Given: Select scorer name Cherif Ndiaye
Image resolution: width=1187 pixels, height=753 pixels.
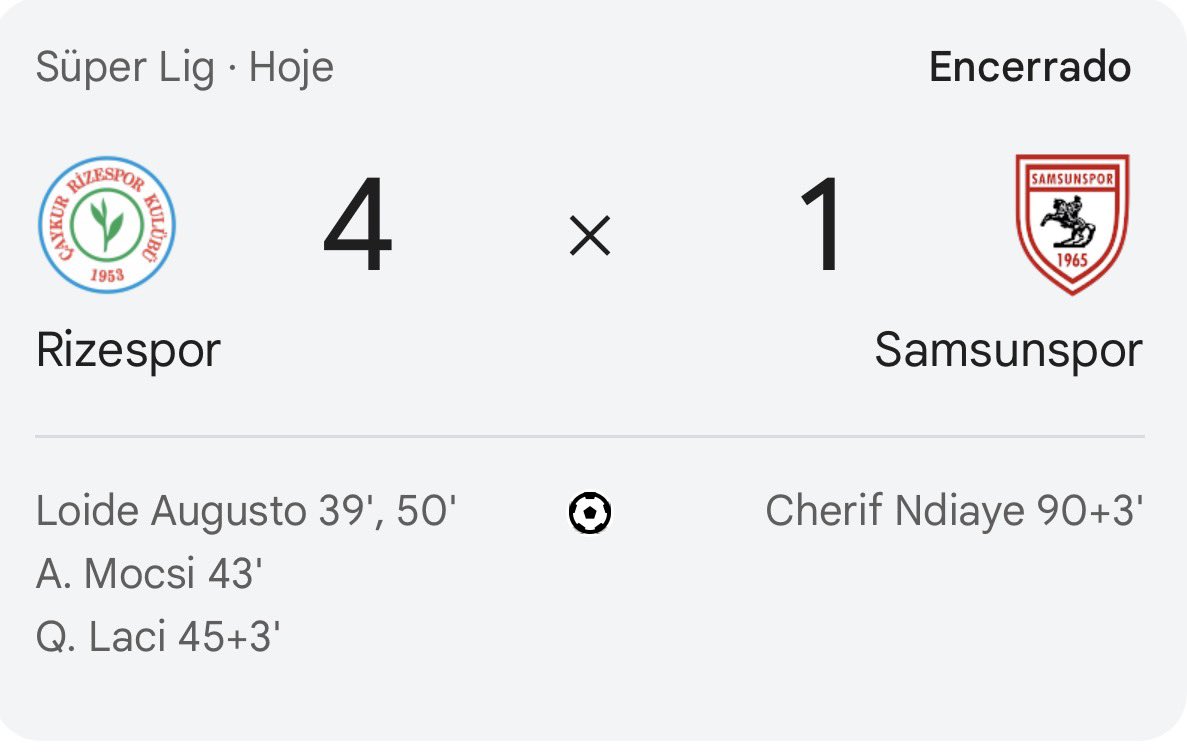Looking at the screenshot, I should [895, 512].
